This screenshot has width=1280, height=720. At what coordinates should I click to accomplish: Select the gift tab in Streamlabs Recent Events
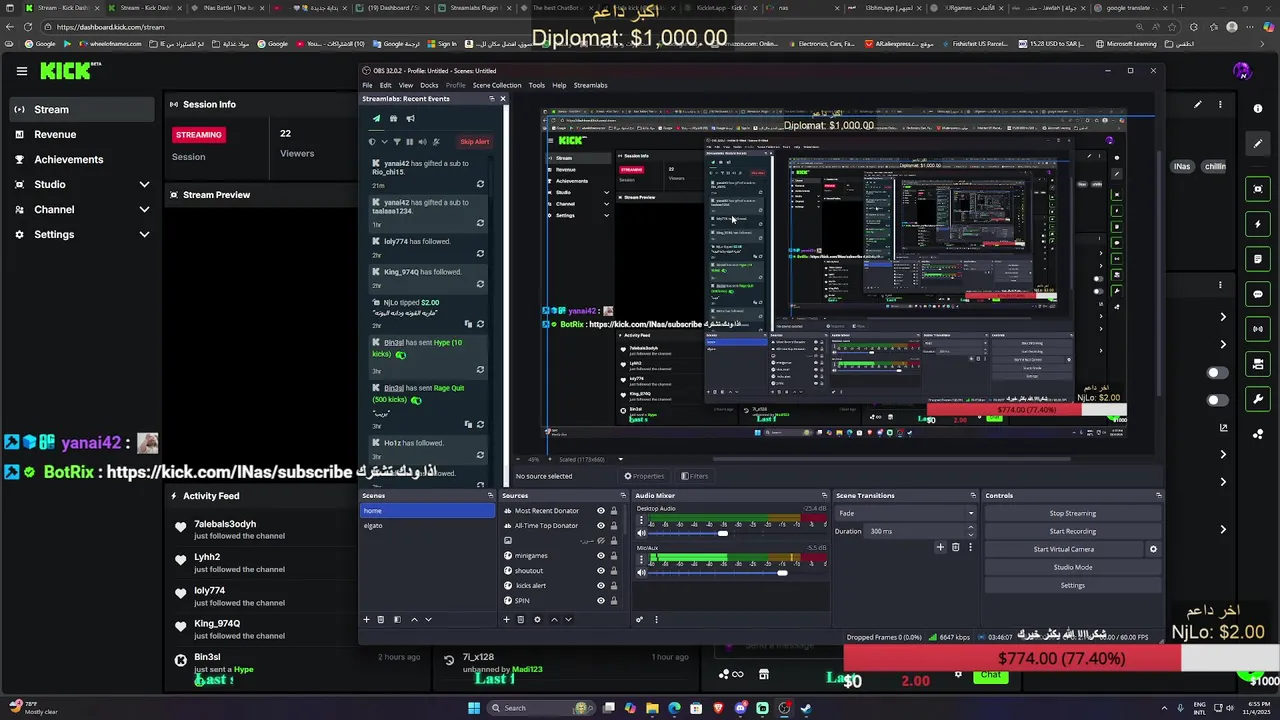pos(393,119)
